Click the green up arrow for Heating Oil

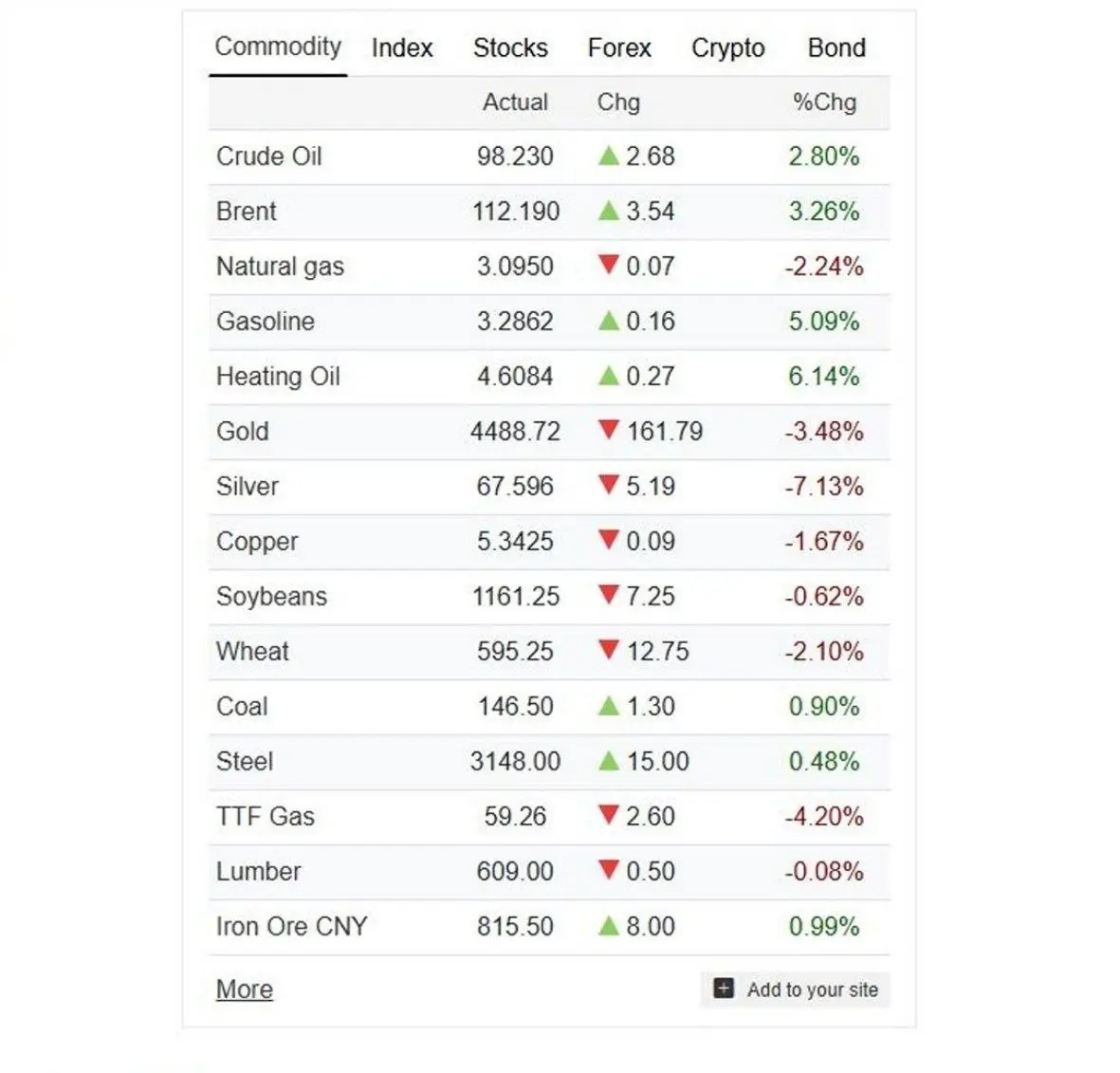[x=609, y=376]
